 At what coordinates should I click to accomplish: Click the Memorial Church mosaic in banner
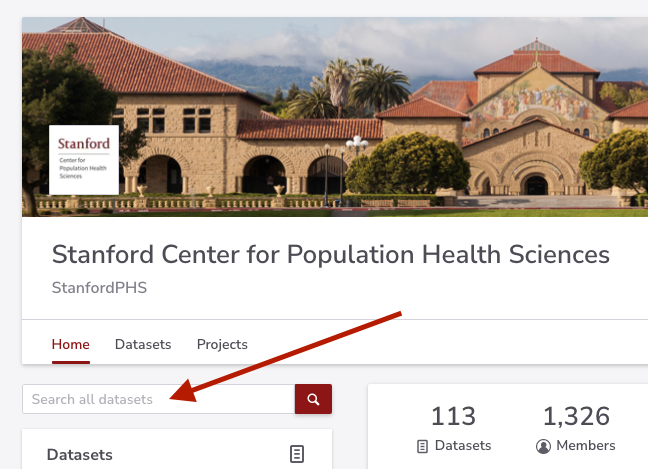pyautogui.click(x=536, y=99)
